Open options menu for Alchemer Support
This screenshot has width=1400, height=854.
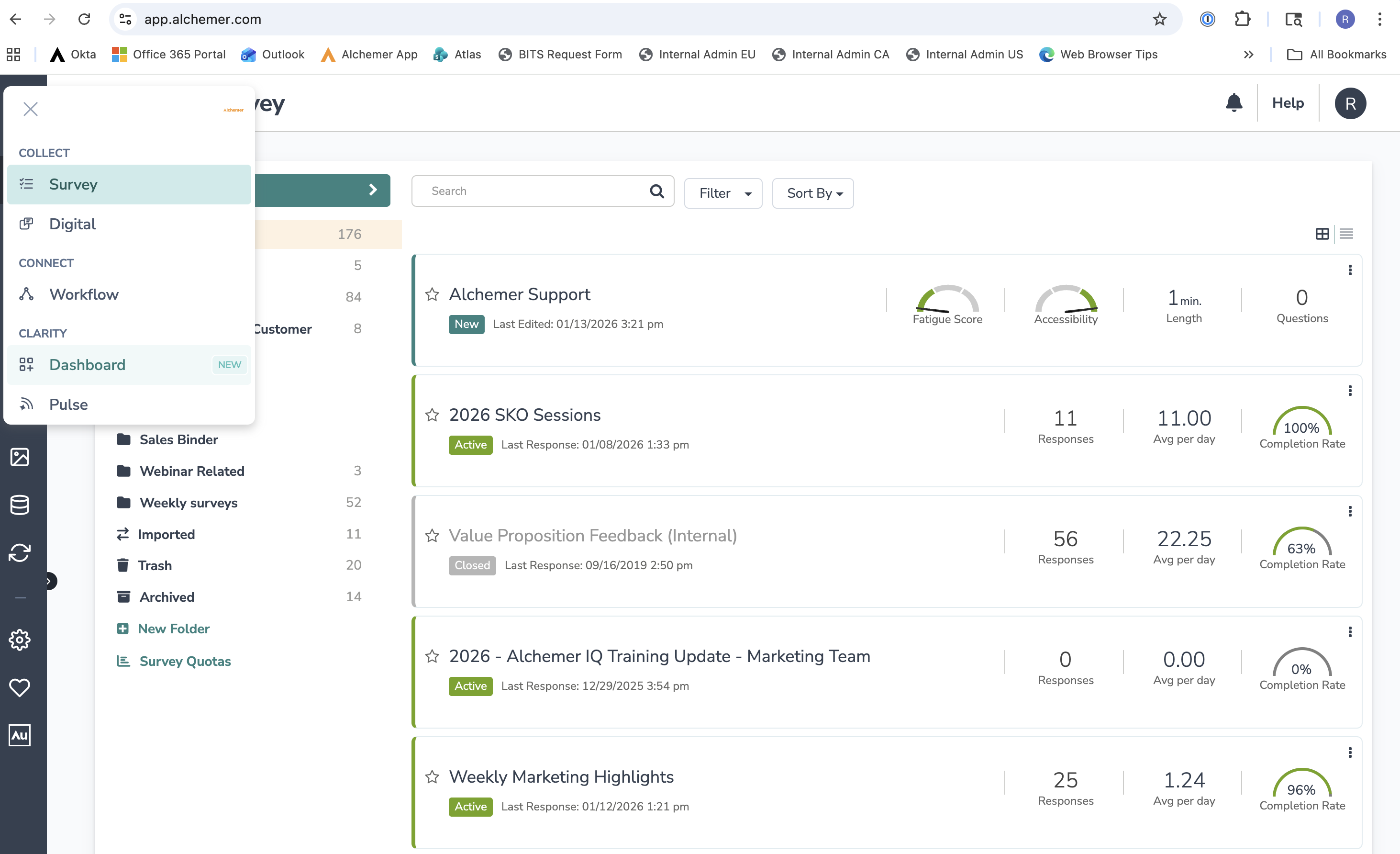(1350, 270)
